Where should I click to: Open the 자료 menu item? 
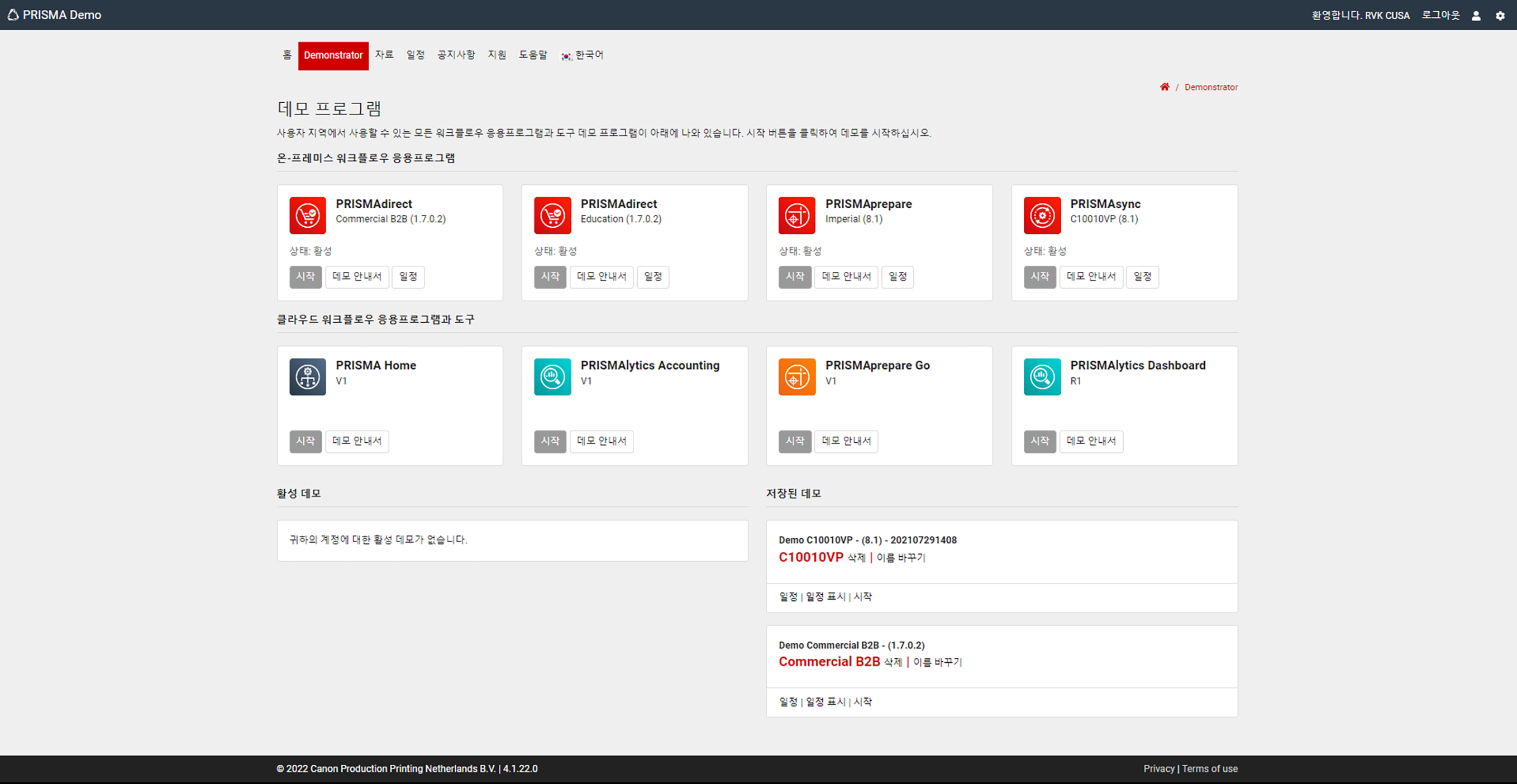click(384, 55)
